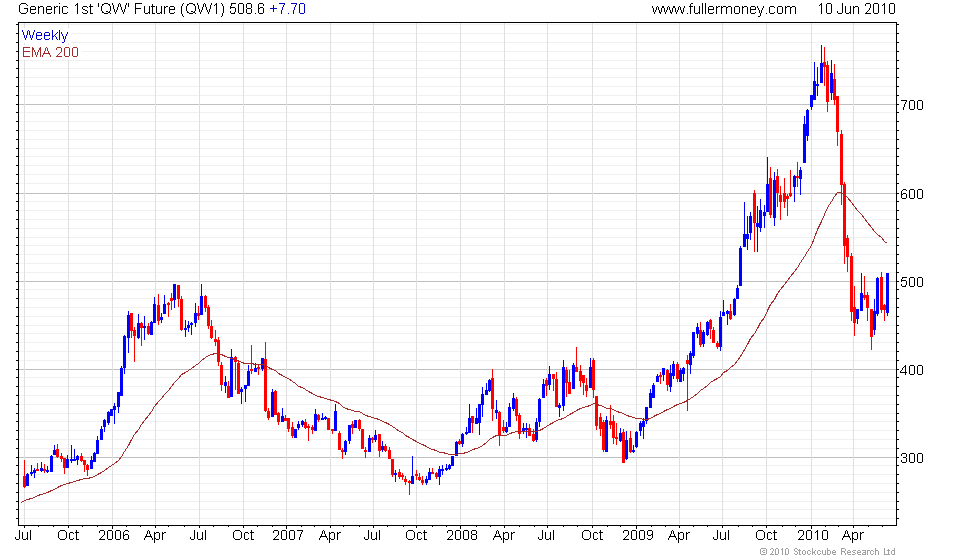Click the 2008 year label on time axis
The width and height of the screenshot is (980, 560).
(x=462, y=536)
